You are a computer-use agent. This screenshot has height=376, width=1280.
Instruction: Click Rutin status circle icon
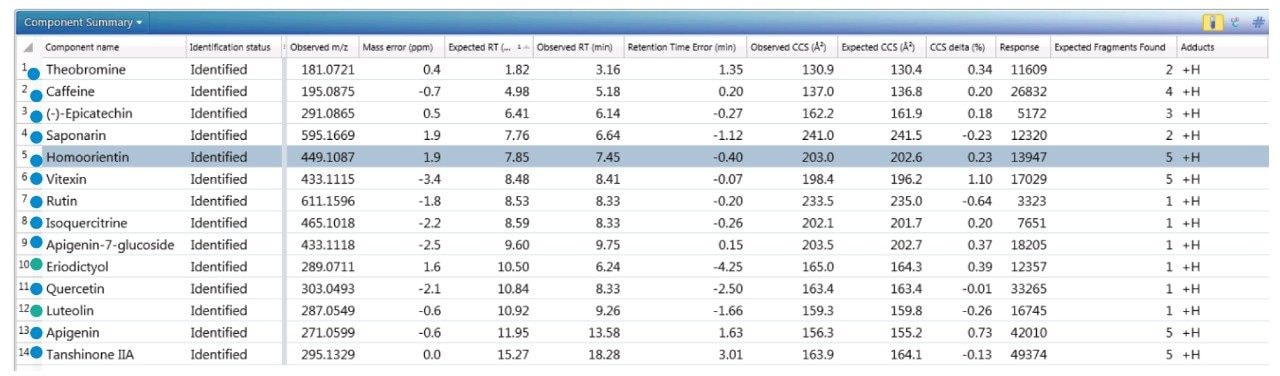point(36,201)
